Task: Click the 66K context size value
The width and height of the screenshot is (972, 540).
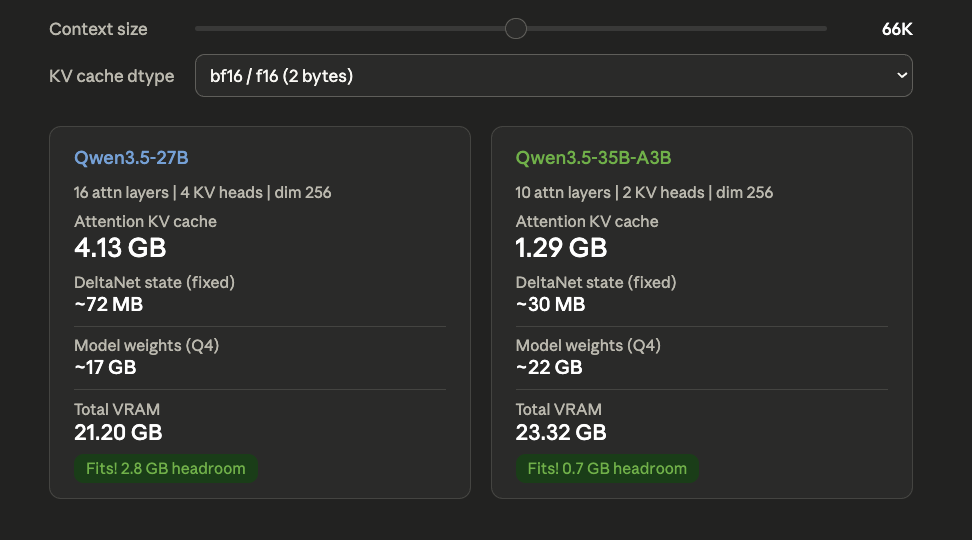Action: pos(896,29)
